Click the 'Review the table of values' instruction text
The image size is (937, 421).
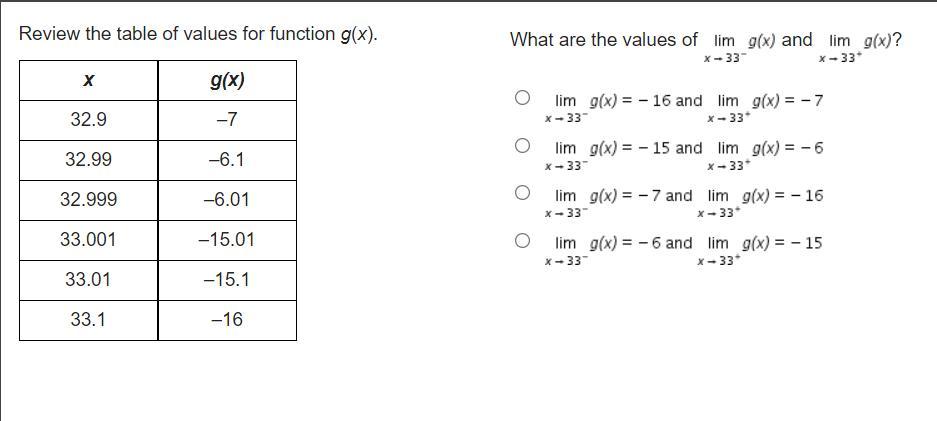pyautogui.click(x=198, y=34)
